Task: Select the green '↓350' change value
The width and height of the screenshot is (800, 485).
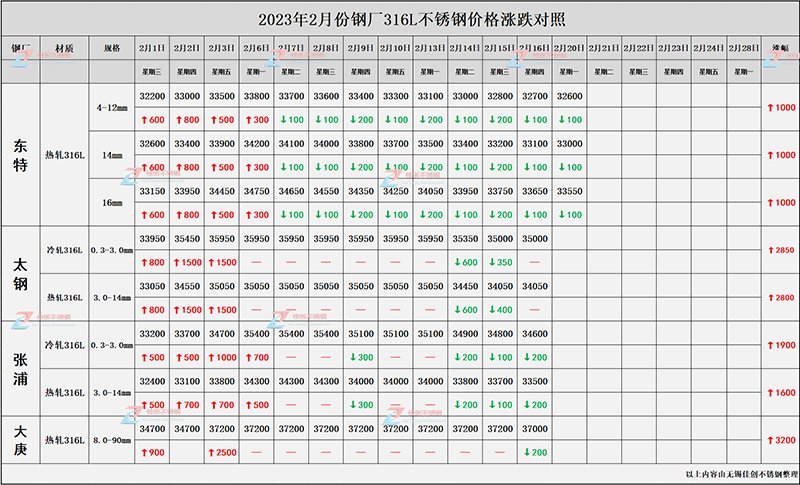Action: (501, 263)
